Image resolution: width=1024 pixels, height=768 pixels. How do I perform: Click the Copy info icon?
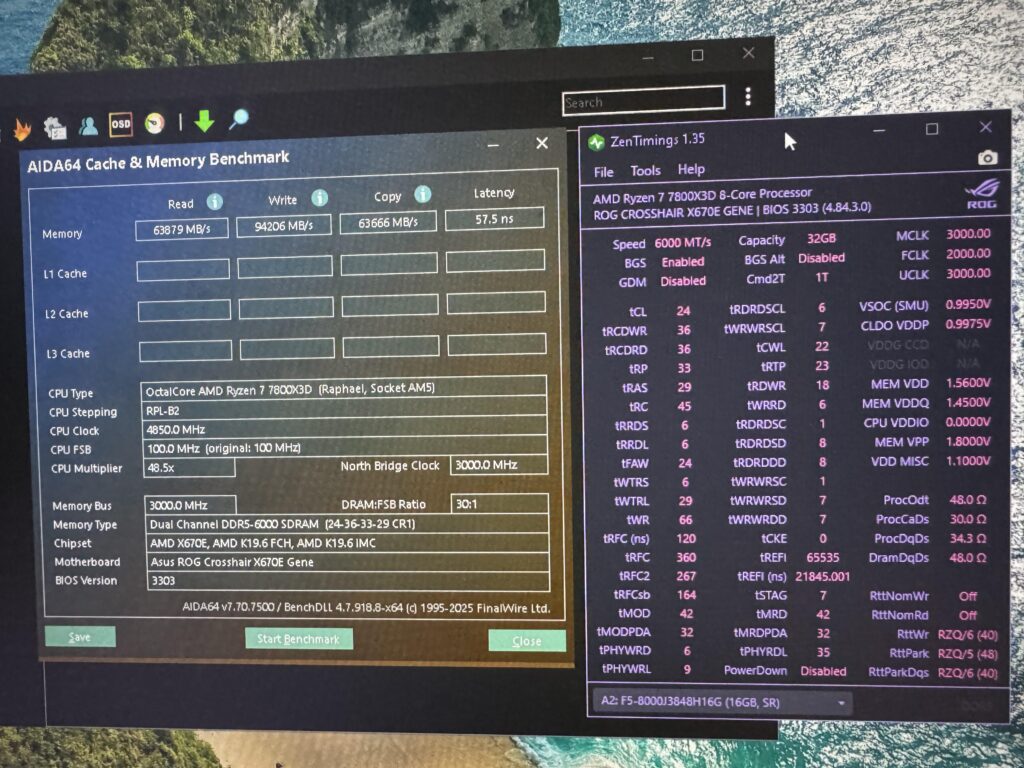(423, 194)
